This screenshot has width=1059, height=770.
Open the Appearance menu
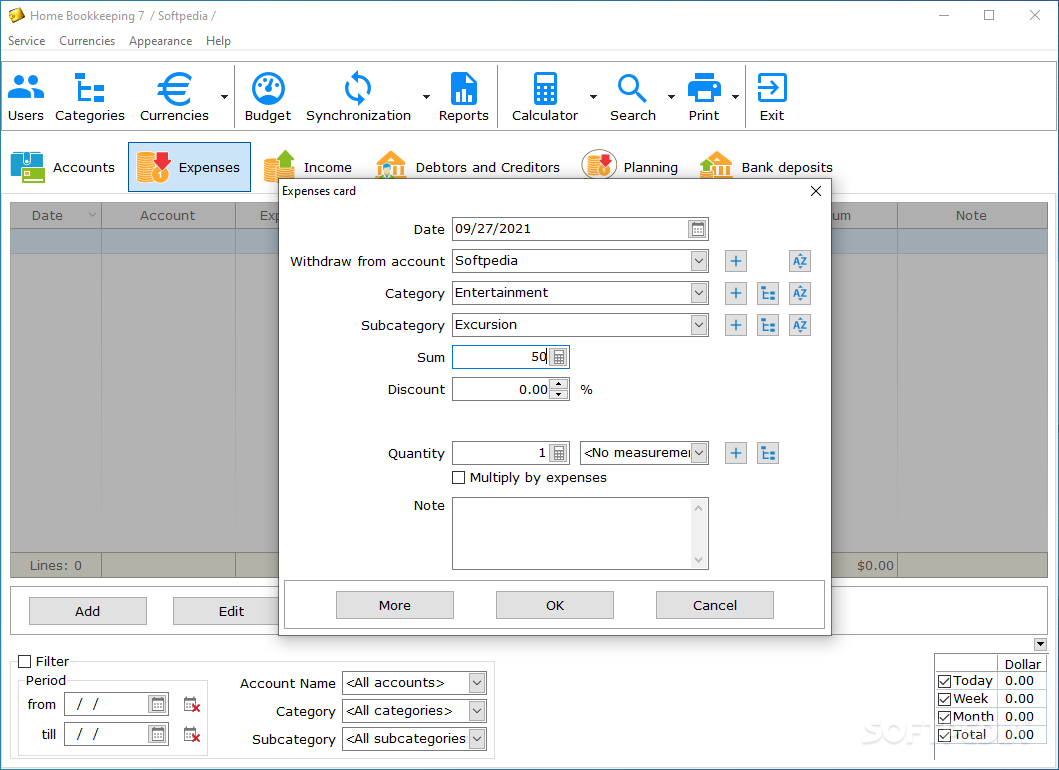click(161, 41)
